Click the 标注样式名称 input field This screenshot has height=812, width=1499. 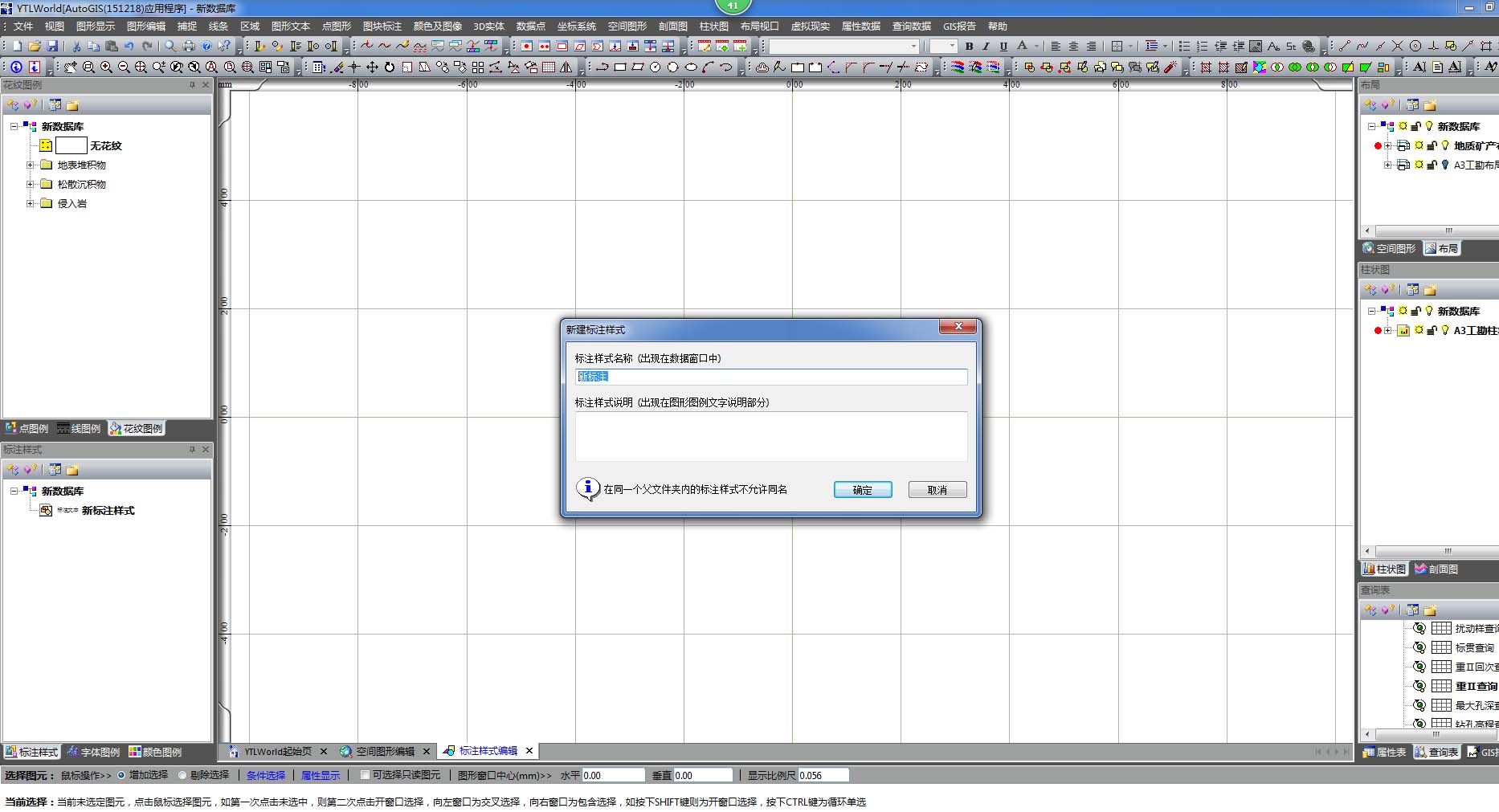(771, 377)
